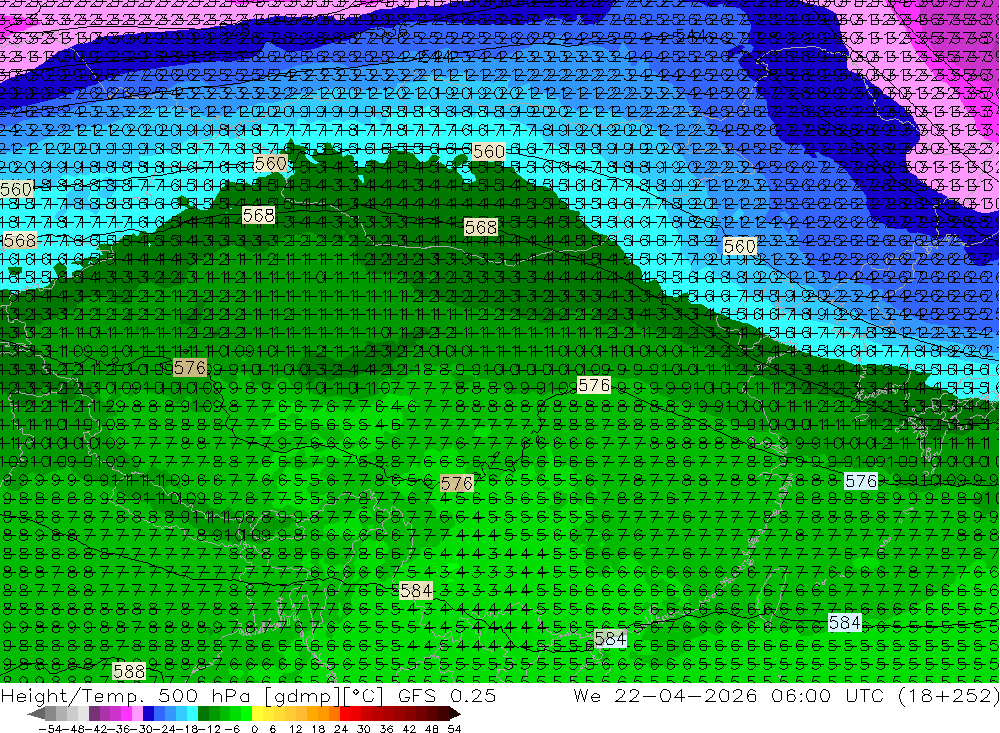
Task: Click the negative '-6' legend value
Action: point(232,729)
